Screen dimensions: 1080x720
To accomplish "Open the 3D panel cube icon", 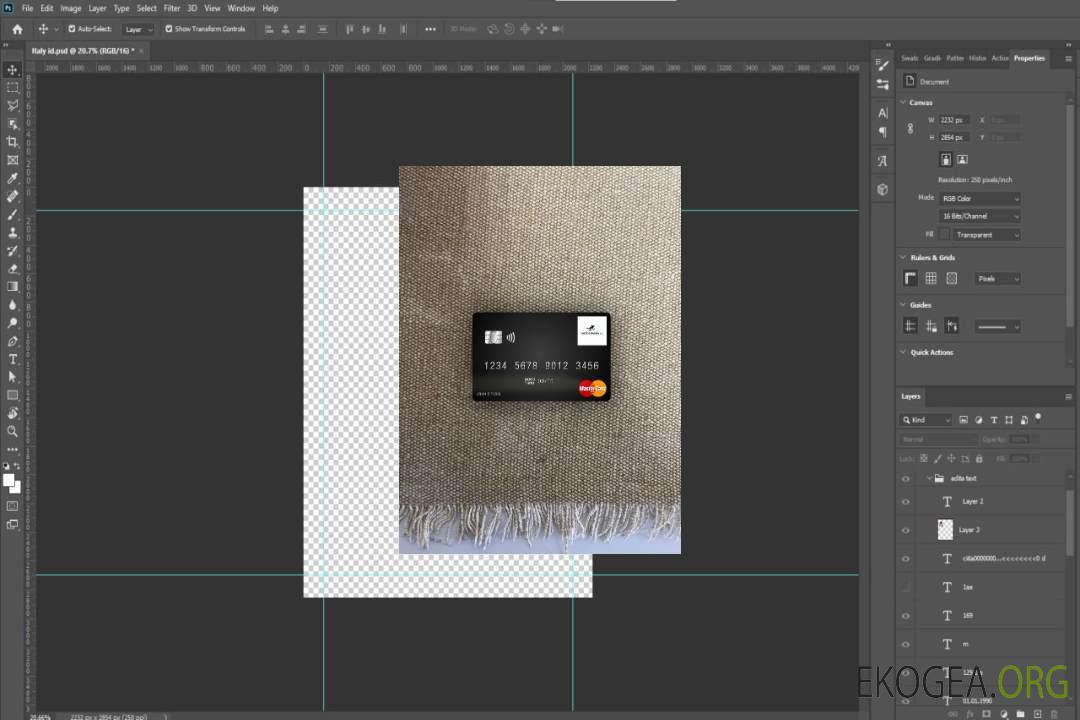I will pyautogui.click(x=883, y=189).
